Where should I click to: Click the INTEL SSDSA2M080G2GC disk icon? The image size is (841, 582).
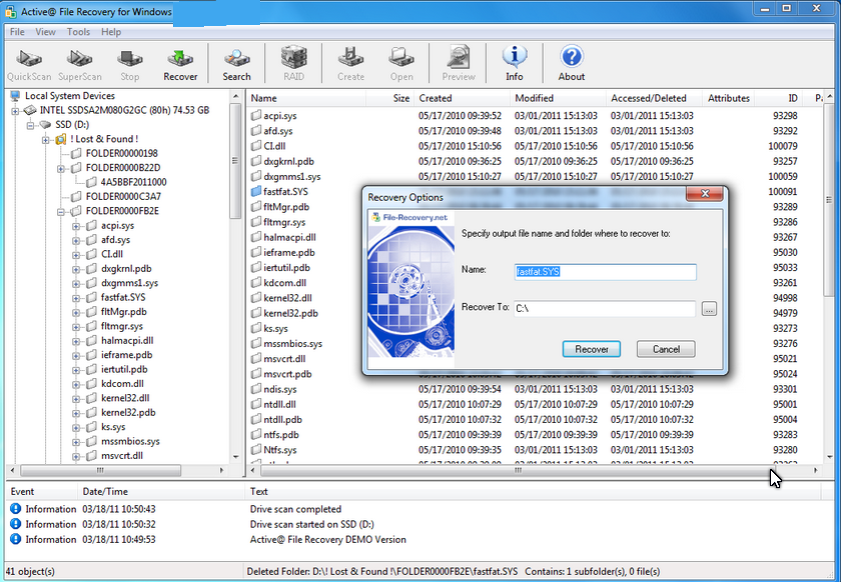(30, 110)
